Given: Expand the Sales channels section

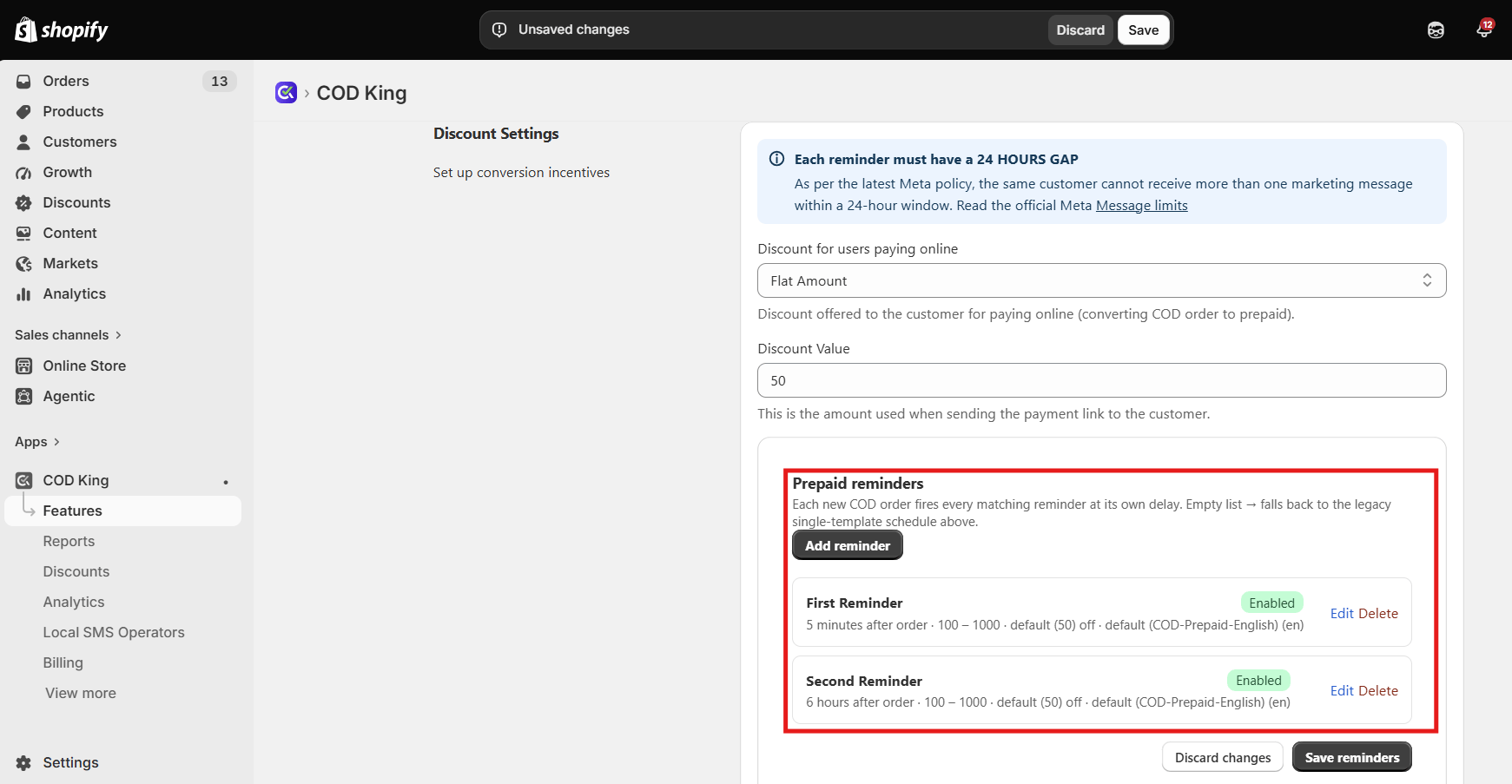Looking at the screenshot, I should tap(68, 335).
